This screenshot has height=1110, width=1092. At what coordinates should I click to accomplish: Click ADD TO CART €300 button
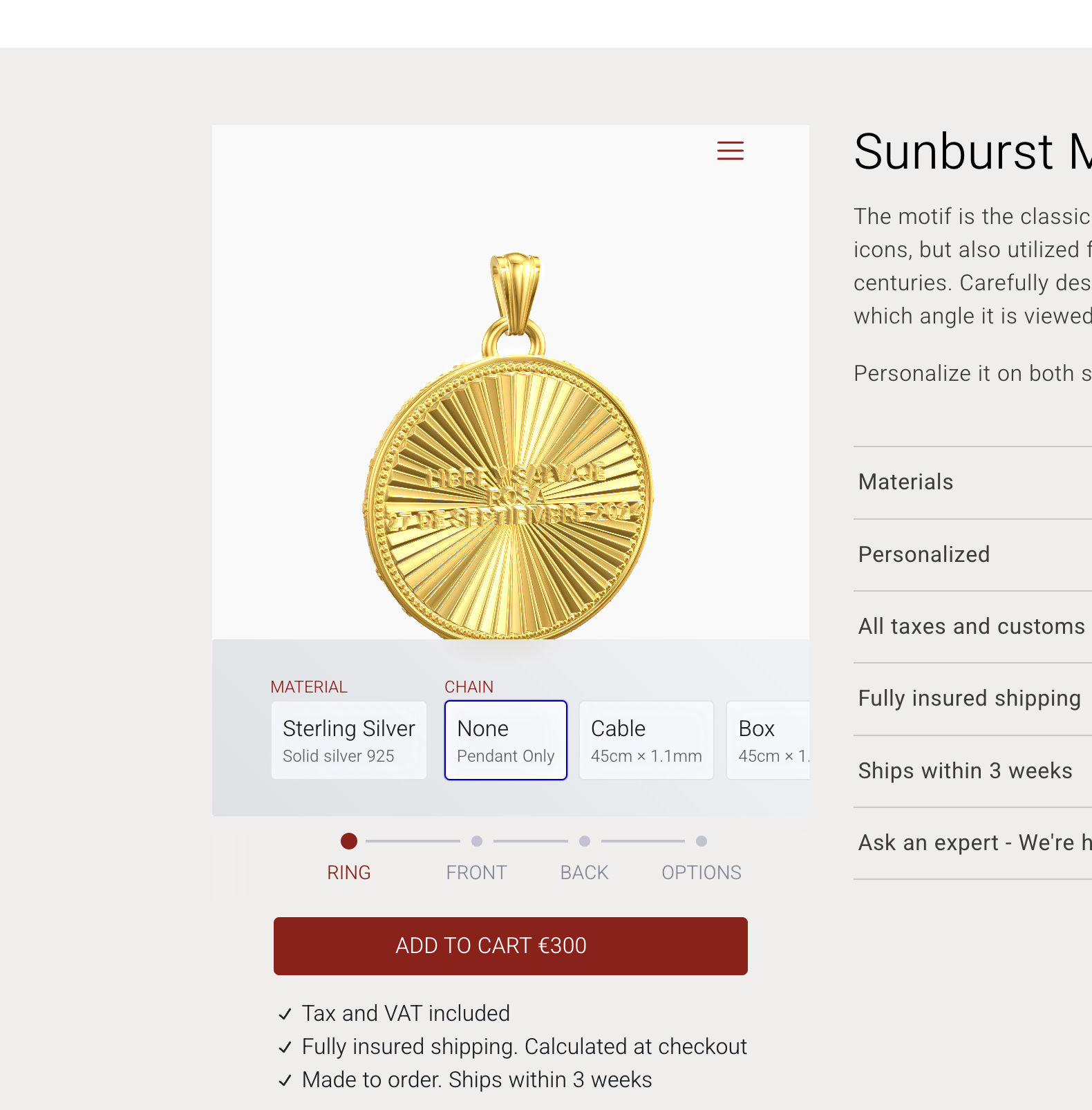click(510, 946)
